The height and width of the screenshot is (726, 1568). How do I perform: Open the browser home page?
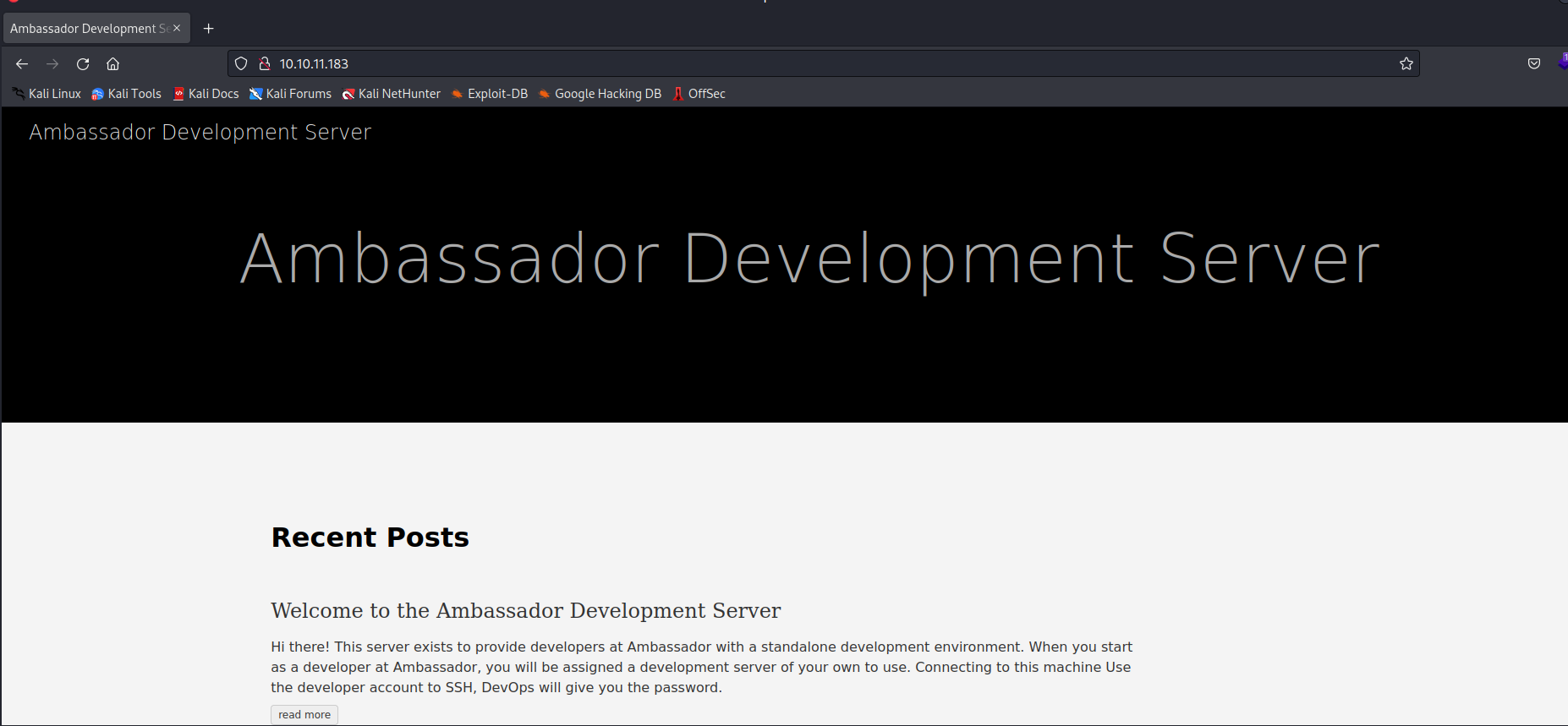[x=112, y=64]
